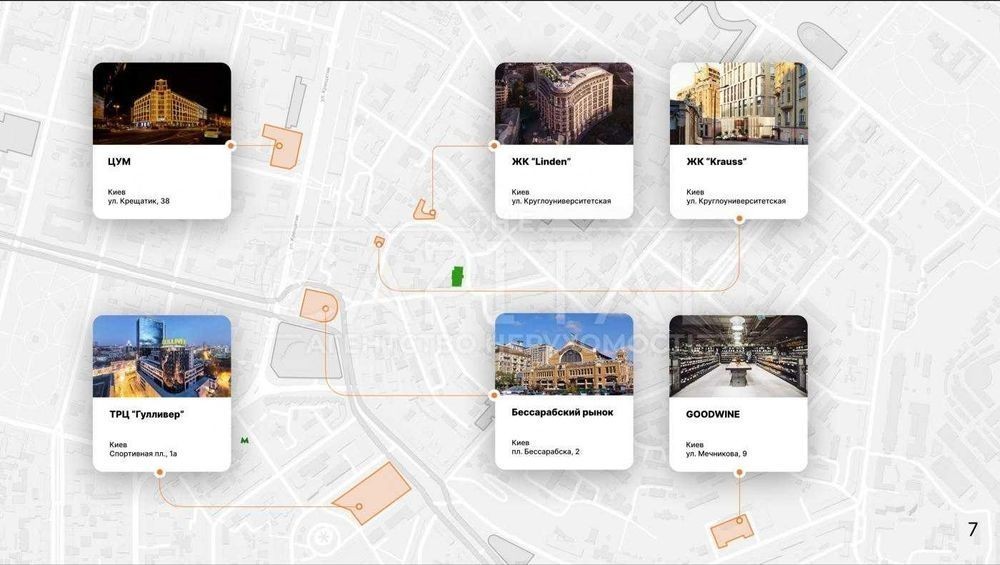Open the Бессарабский рынок photo
Image resolution: width=1000 pixels, height=565 pixels.
564,354
